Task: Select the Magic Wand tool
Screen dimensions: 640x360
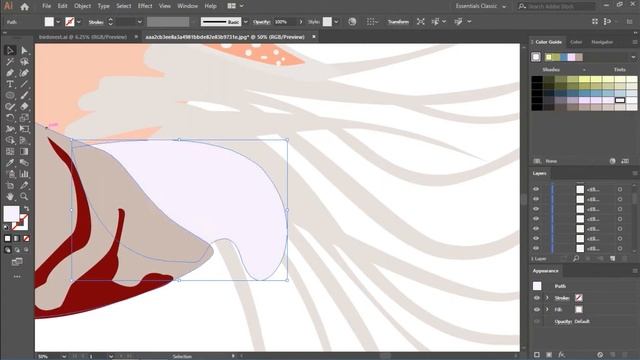Action: (x=10, y=62)
